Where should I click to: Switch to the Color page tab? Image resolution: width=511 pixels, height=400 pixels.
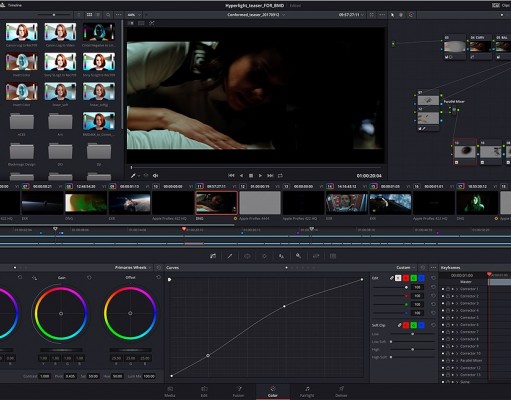click(273, 392)
